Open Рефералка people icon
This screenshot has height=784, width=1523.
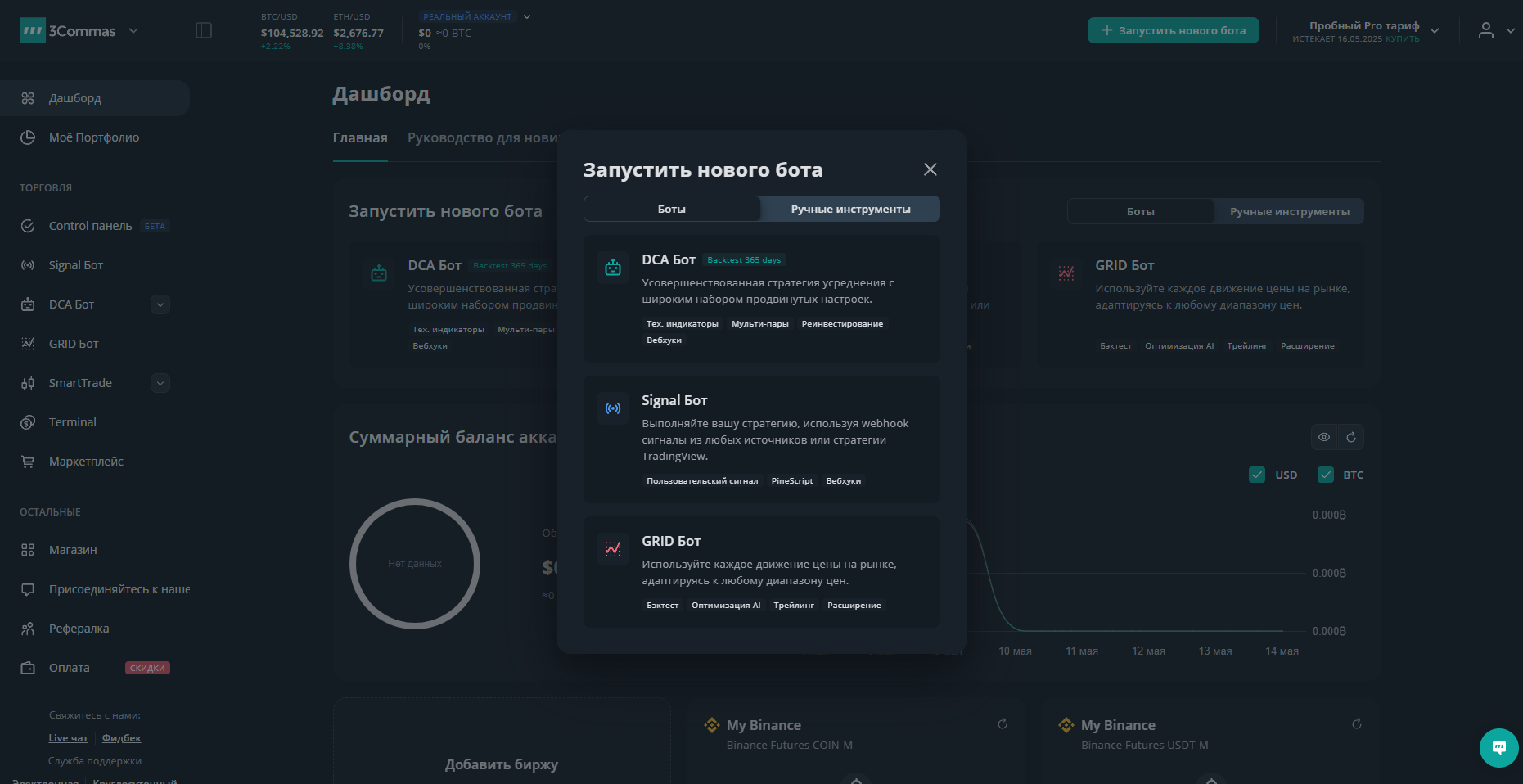pyautogui.click(x=28, y=629)
